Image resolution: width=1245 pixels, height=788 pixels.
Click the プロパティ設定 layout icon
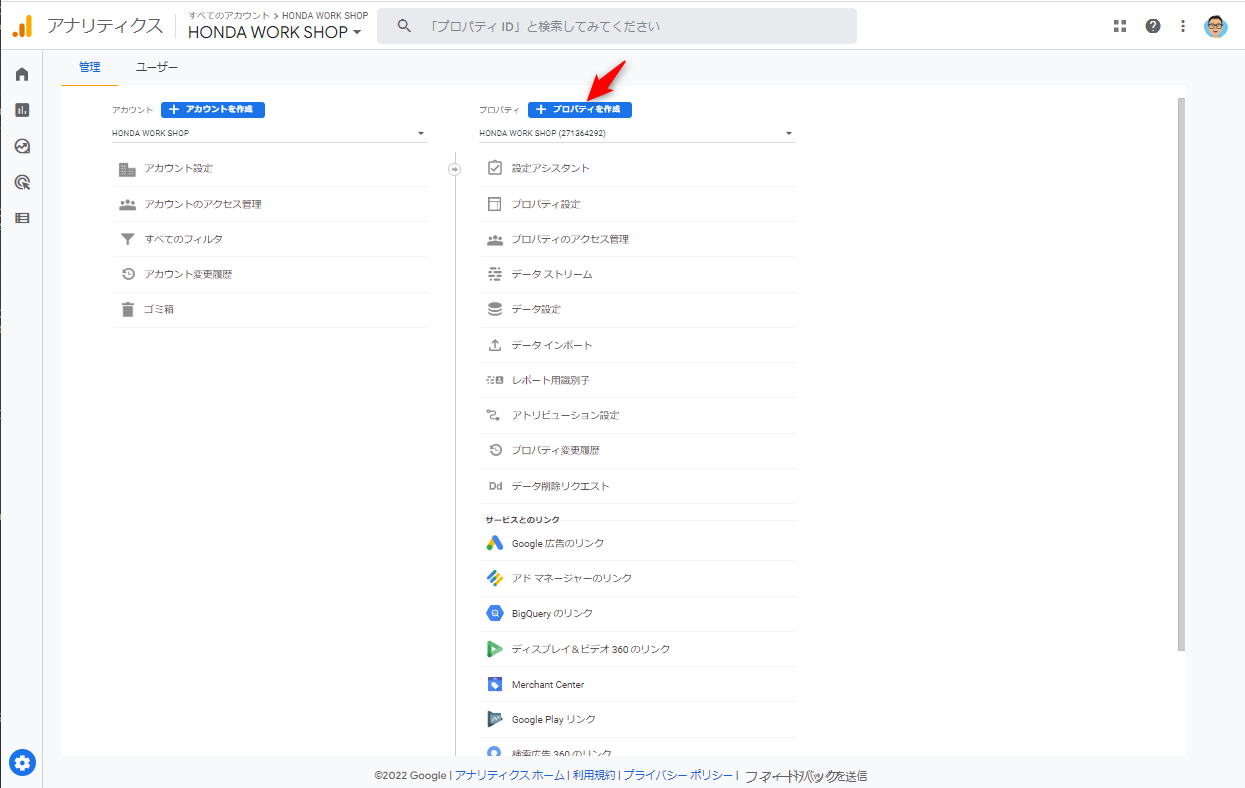494,204
